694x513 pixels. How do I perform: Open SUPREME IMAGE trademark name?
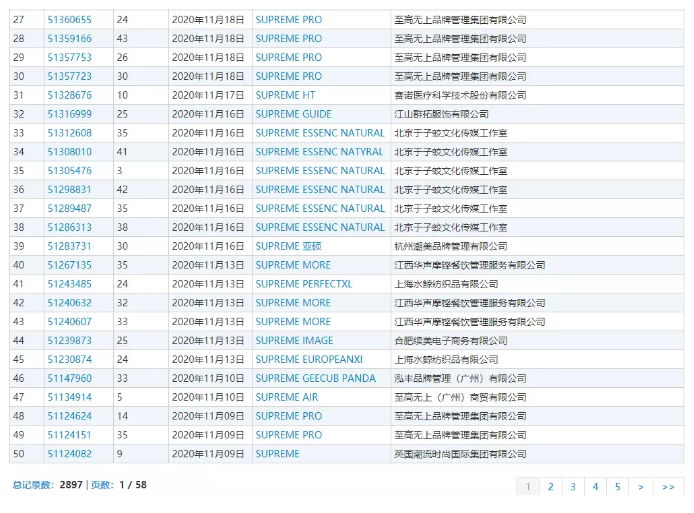(294, 341)
